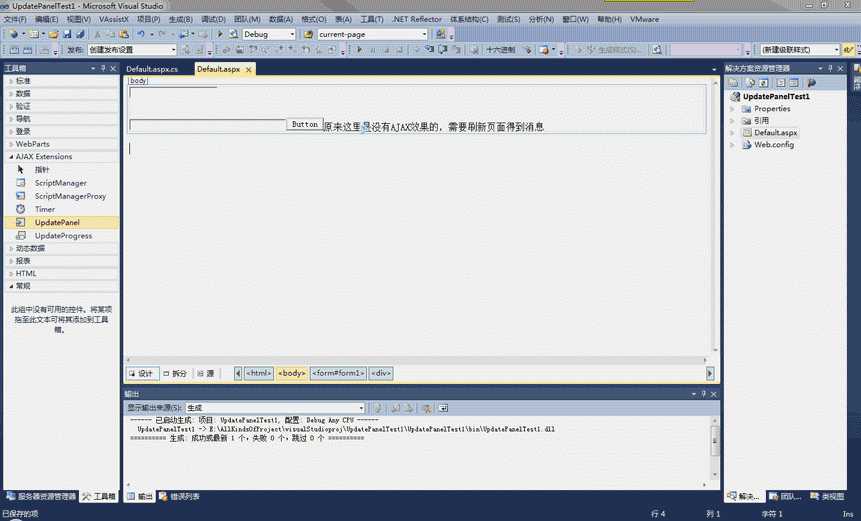The image size is (861, 521).
Task: Click Properties icon in Solution Explorer toolbar
Action: (733, 83)
